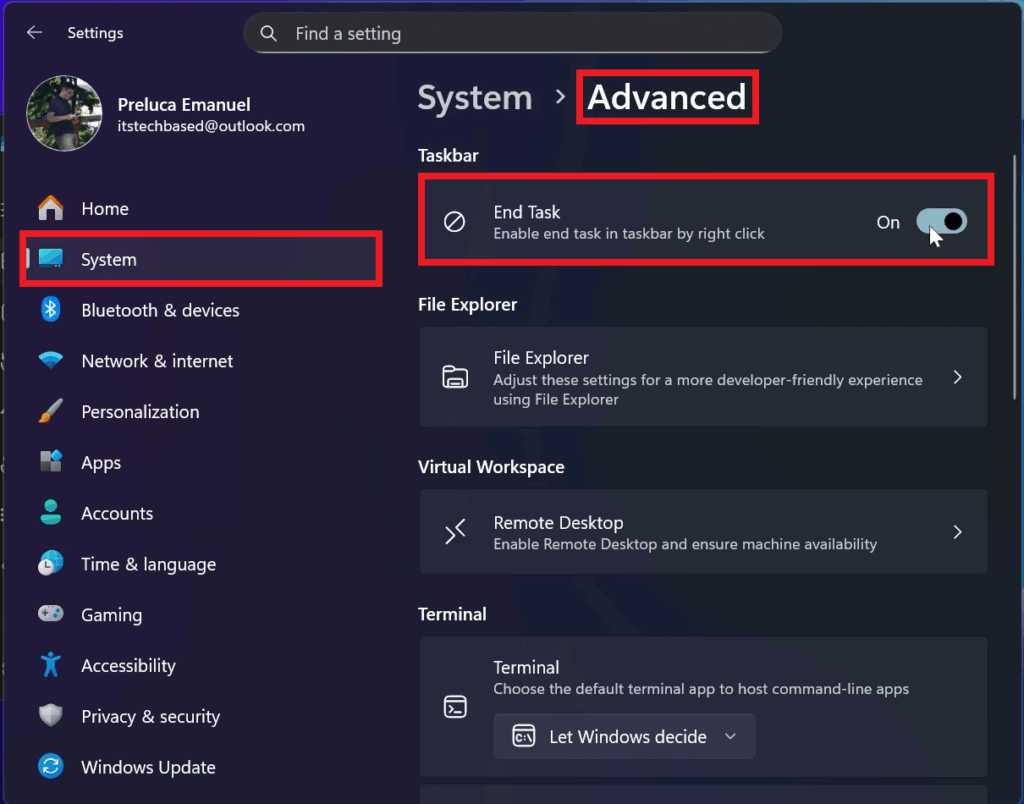This screenshot has width=1024, height=804.
Task: Expand Remote Desktop settings chevron
Action: click(x=957, y=532)
